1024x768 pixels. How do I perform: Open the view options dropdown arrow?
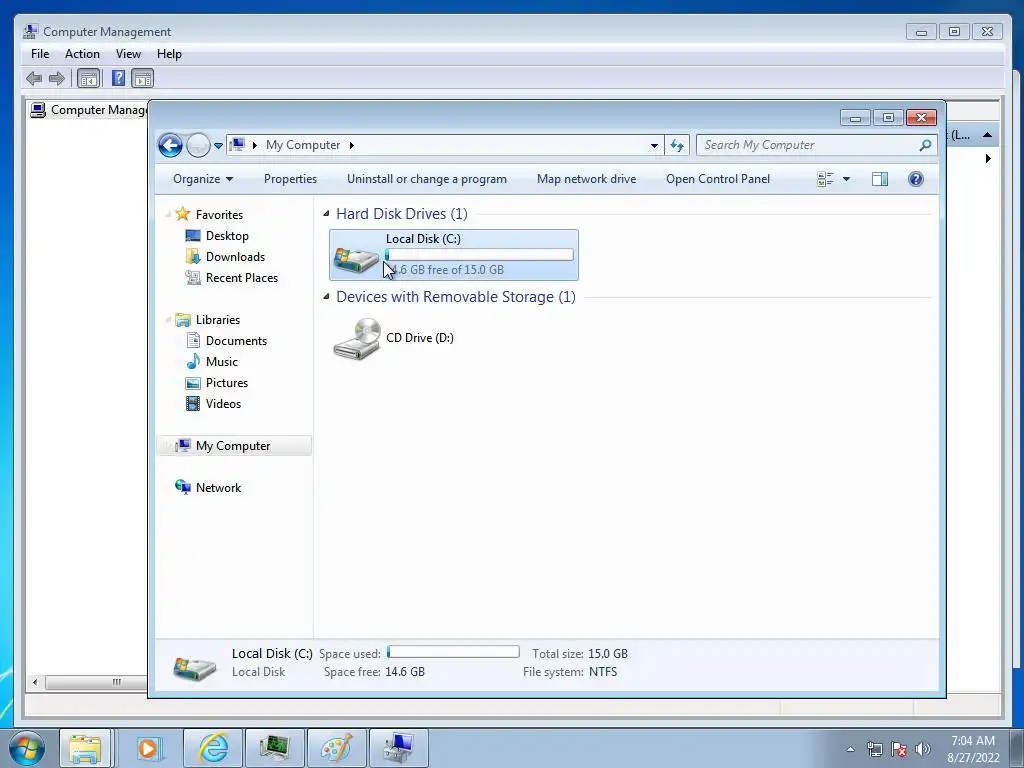(x=846, y=179)
